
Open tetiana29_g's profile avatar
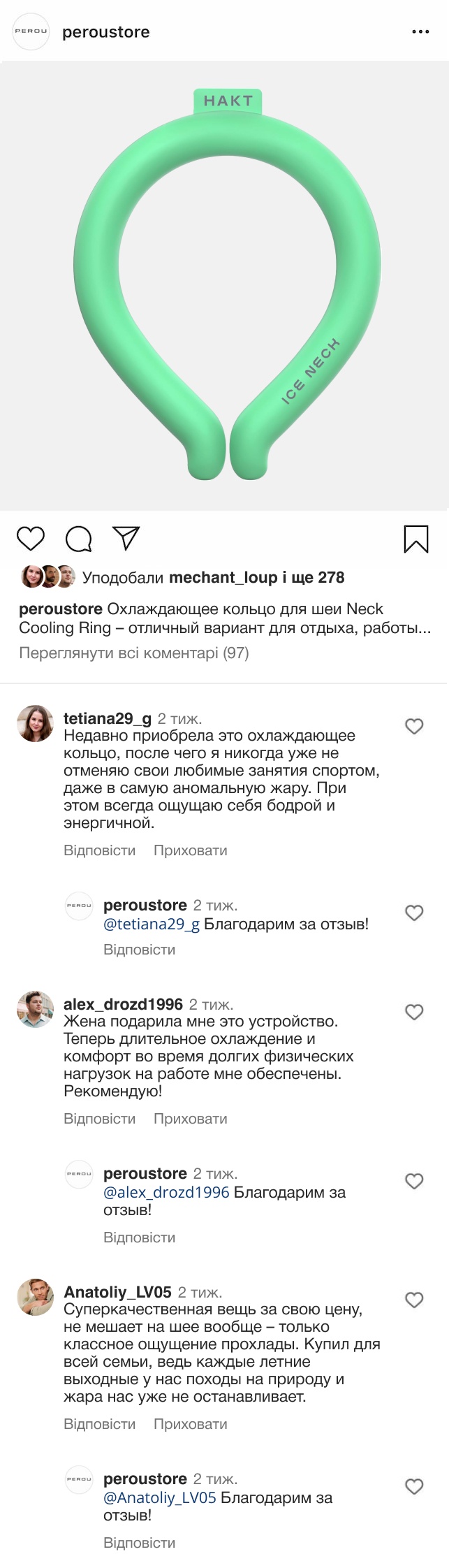35,723
